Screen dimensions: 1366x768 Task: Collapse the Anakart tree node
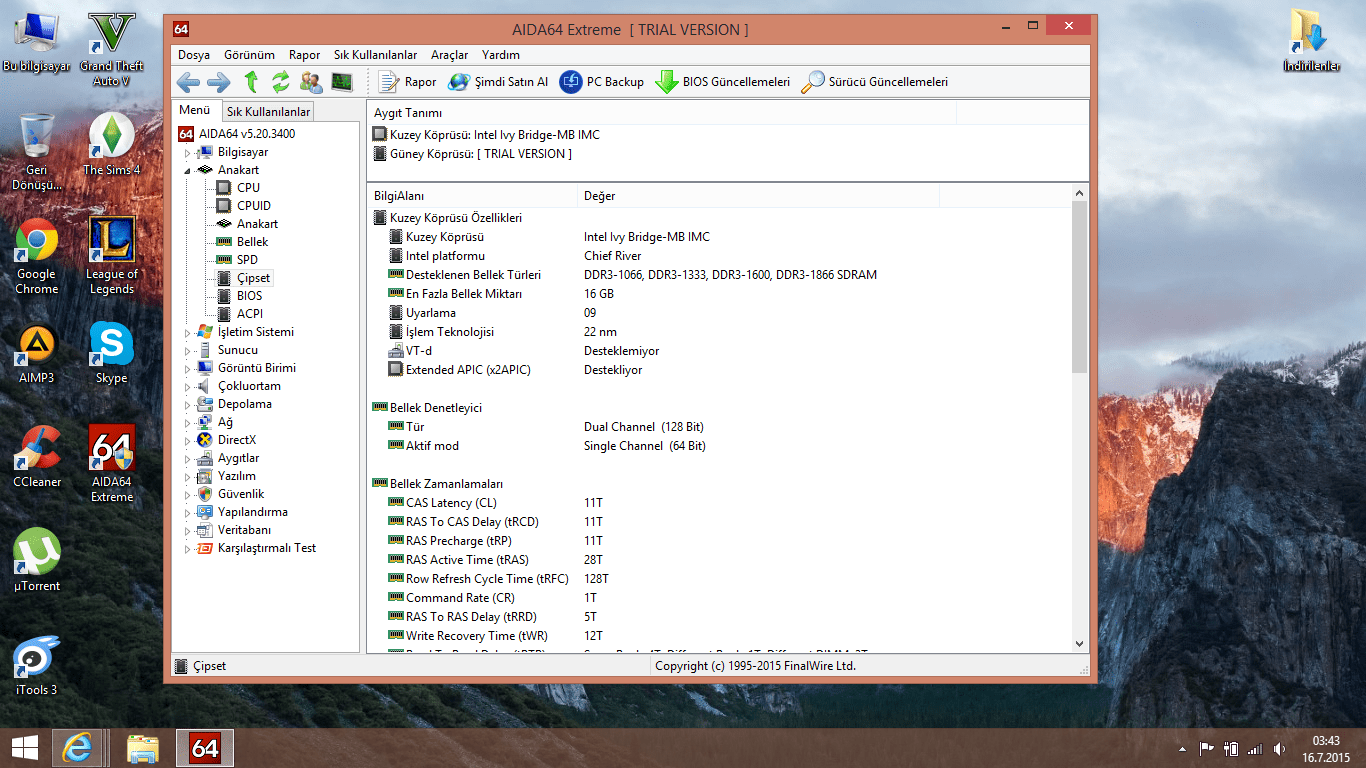[x=186, y=171]
